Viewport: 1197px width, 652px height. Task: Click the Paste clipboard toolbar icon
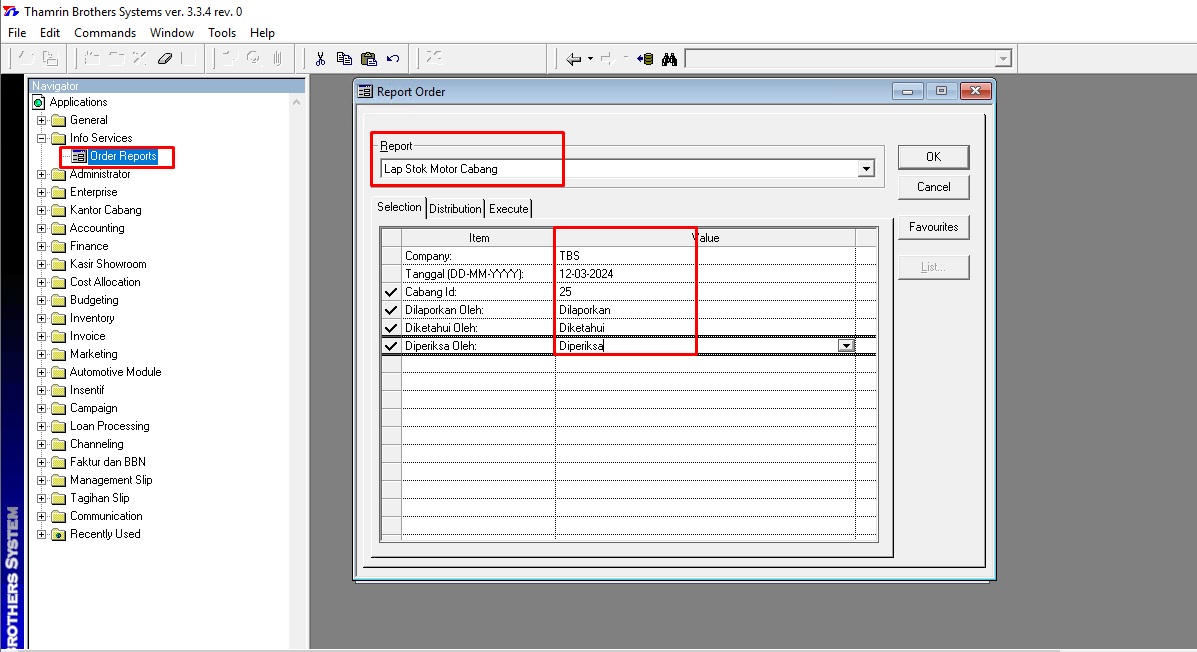click(368, 59)
